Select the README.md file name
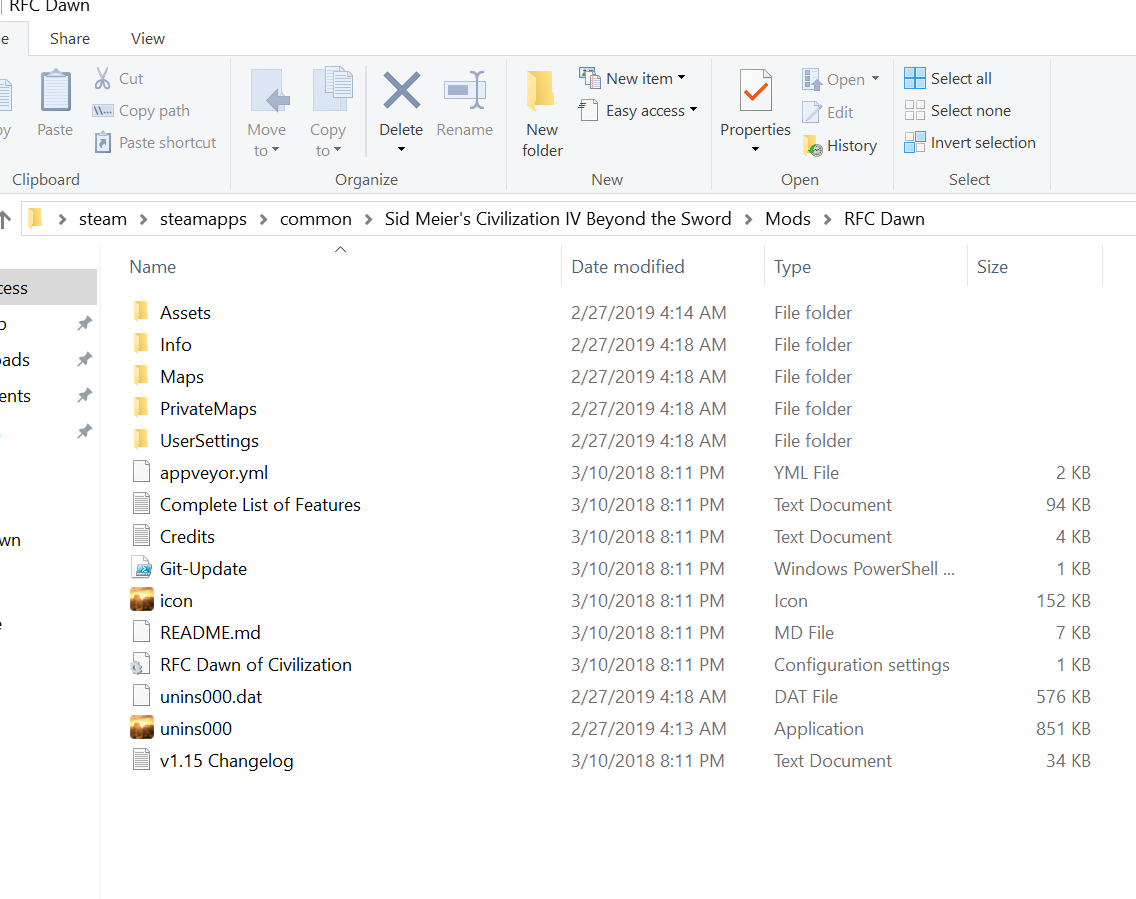Viewport: 1136px width, 899px height. pyautogui.click(x=210, y=632)
